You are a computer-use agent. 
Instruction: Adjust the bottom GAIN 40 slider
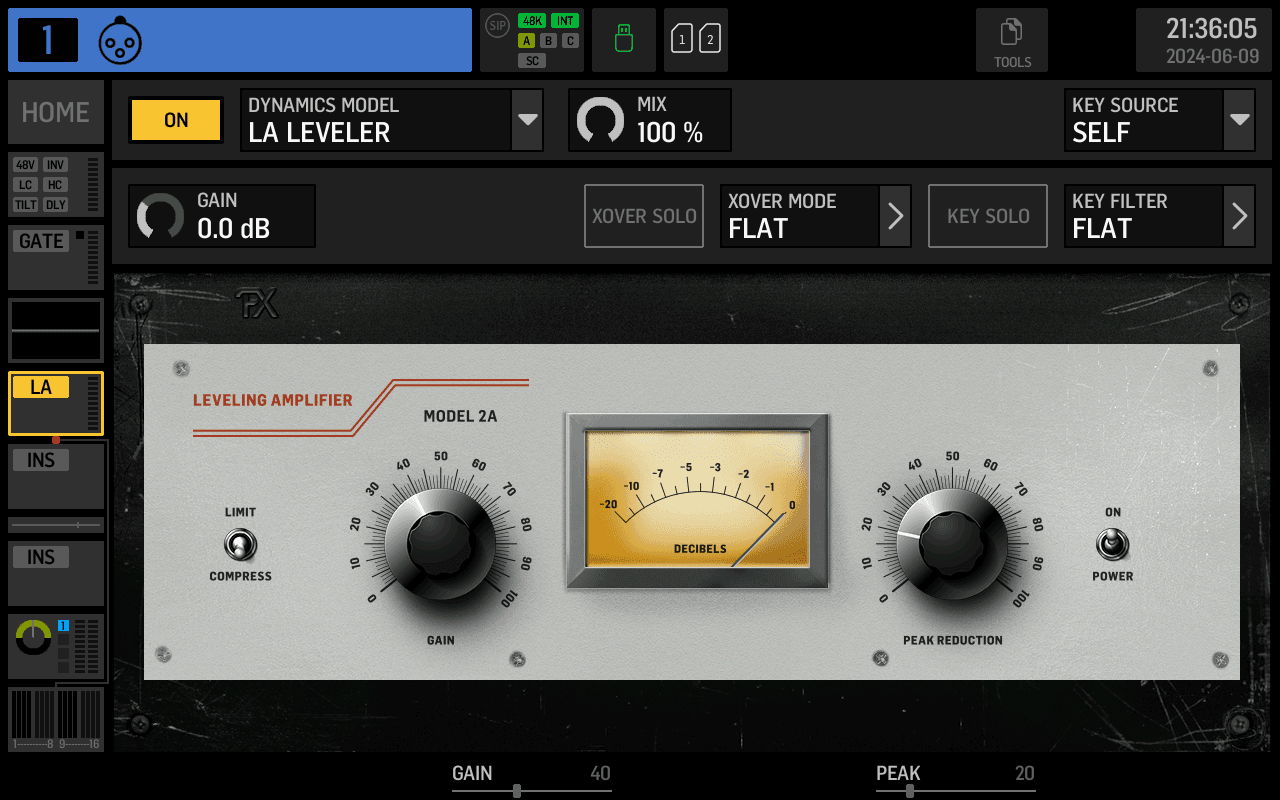pos(531,779)
